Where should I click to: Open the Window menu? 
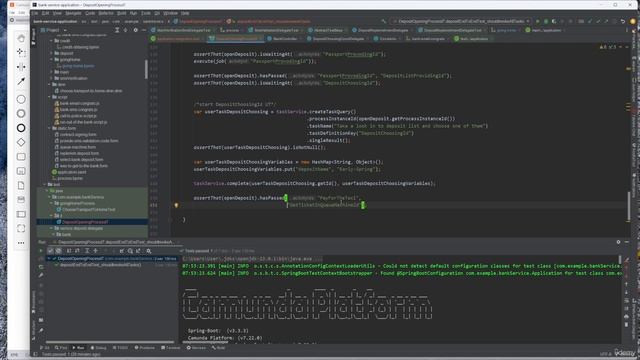coord(170,13)
